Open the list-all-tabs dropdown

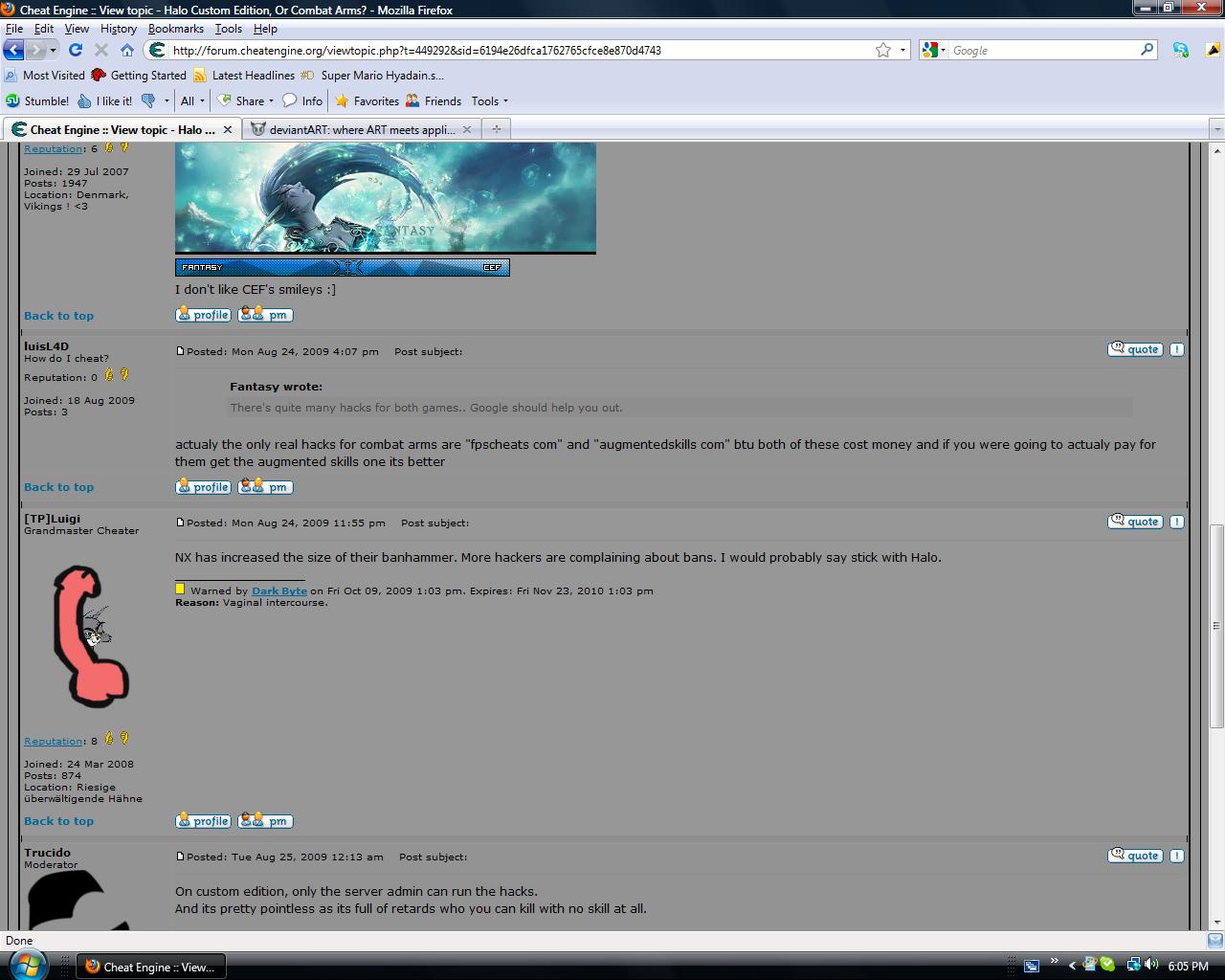click(1216, 129)
